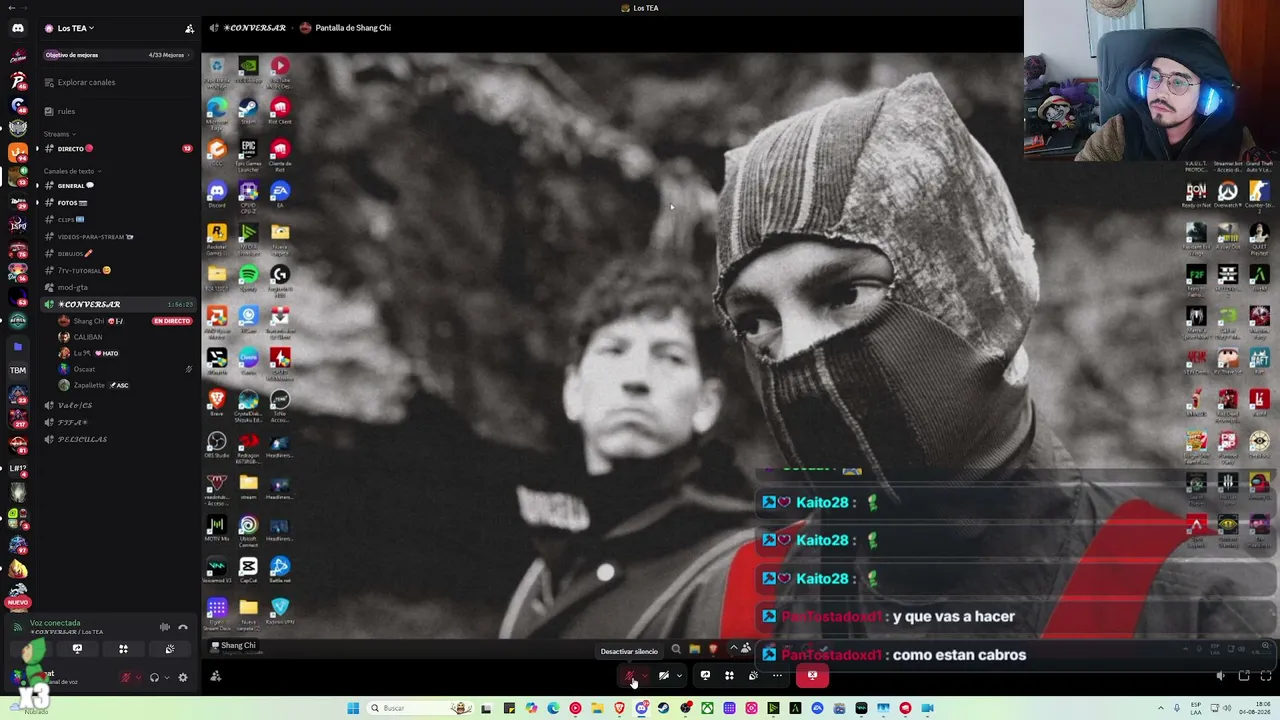Unmute microphone in user panel
The width and height of the screenshot is (1280, 720).
(x=126, y=677)
